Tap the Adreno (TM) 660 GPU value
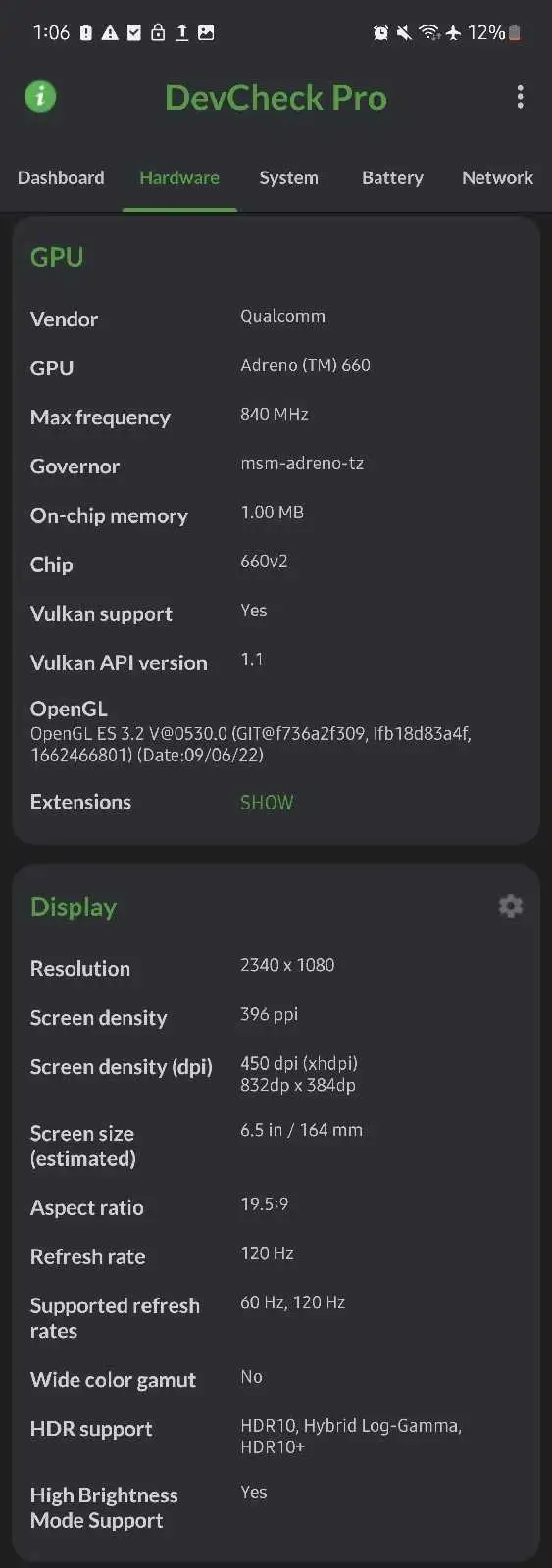This screenshot has width=552, height=1568. coord(305,366)
